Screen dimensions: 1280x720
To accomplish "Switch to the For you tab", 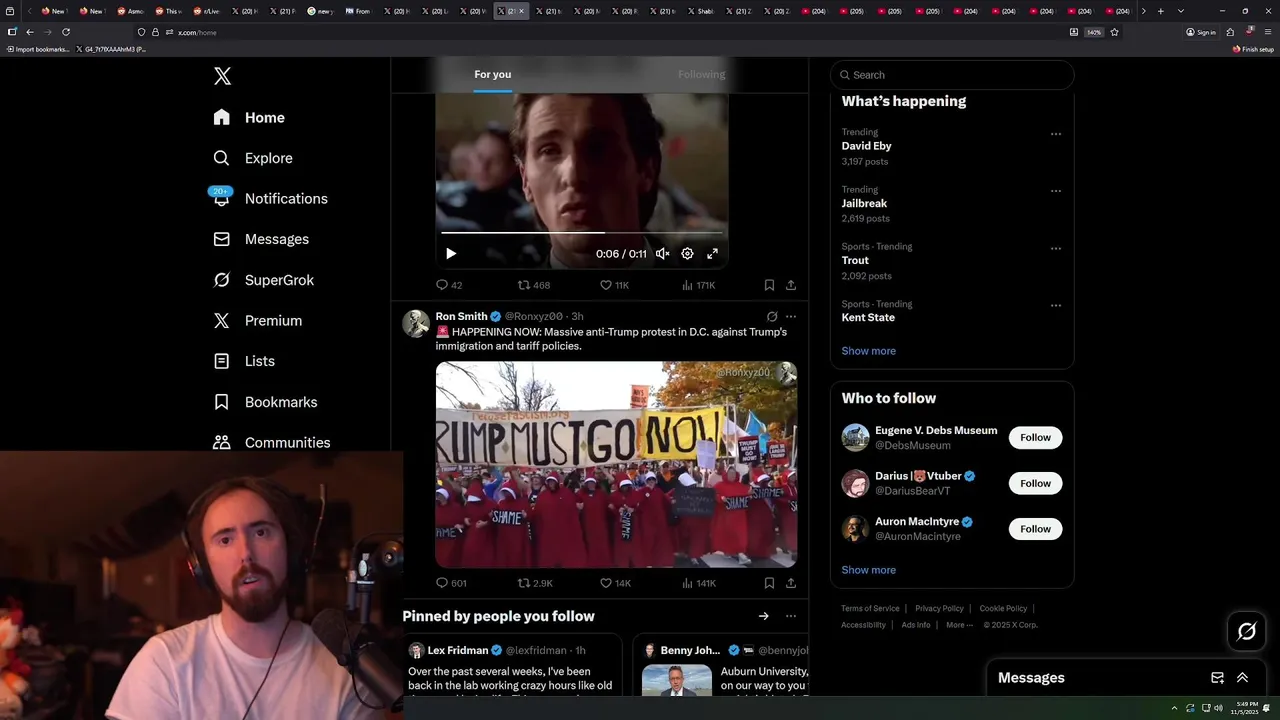I will click(x=493, y=74).
